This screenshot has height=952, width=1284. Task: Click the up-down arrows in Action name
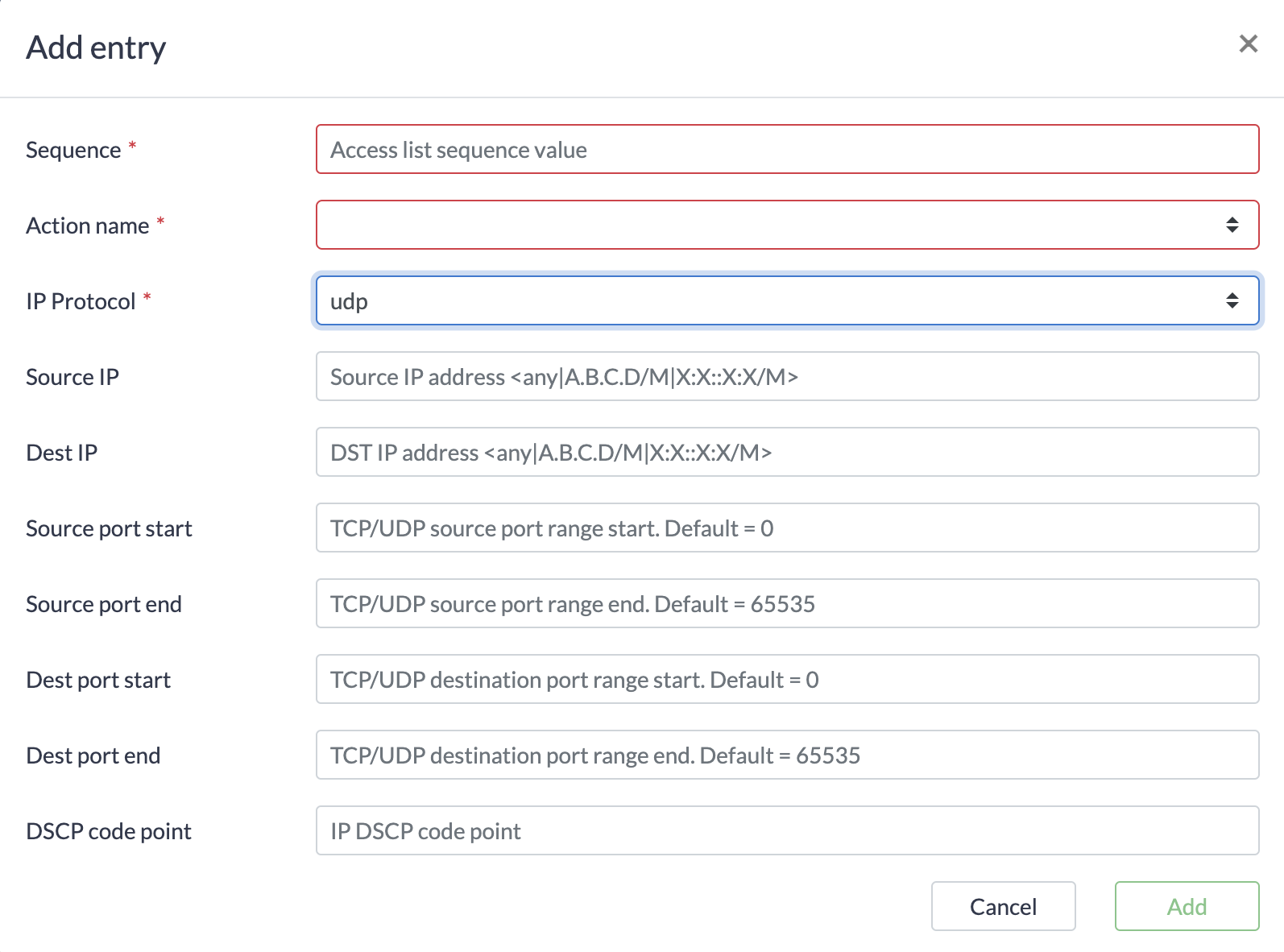coord(1232,226)
